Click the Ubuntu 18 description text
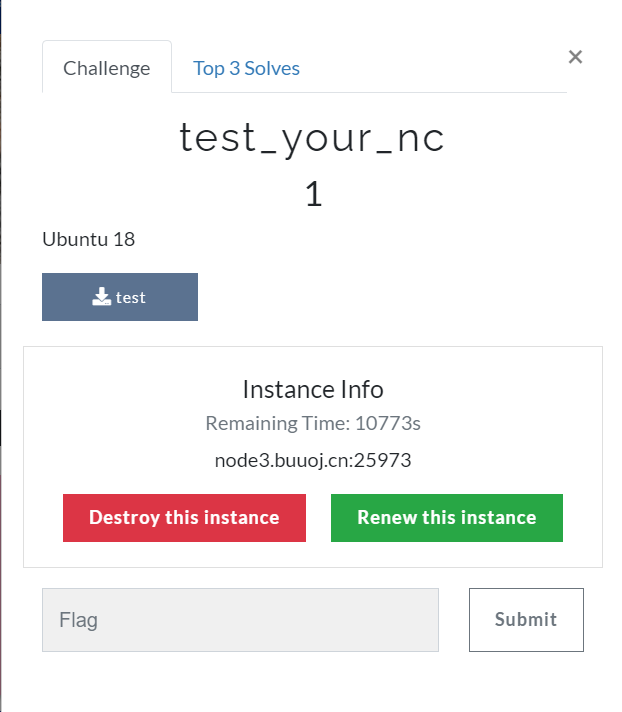The height and width of the screenshot is (712, 622). click(89, 239)
